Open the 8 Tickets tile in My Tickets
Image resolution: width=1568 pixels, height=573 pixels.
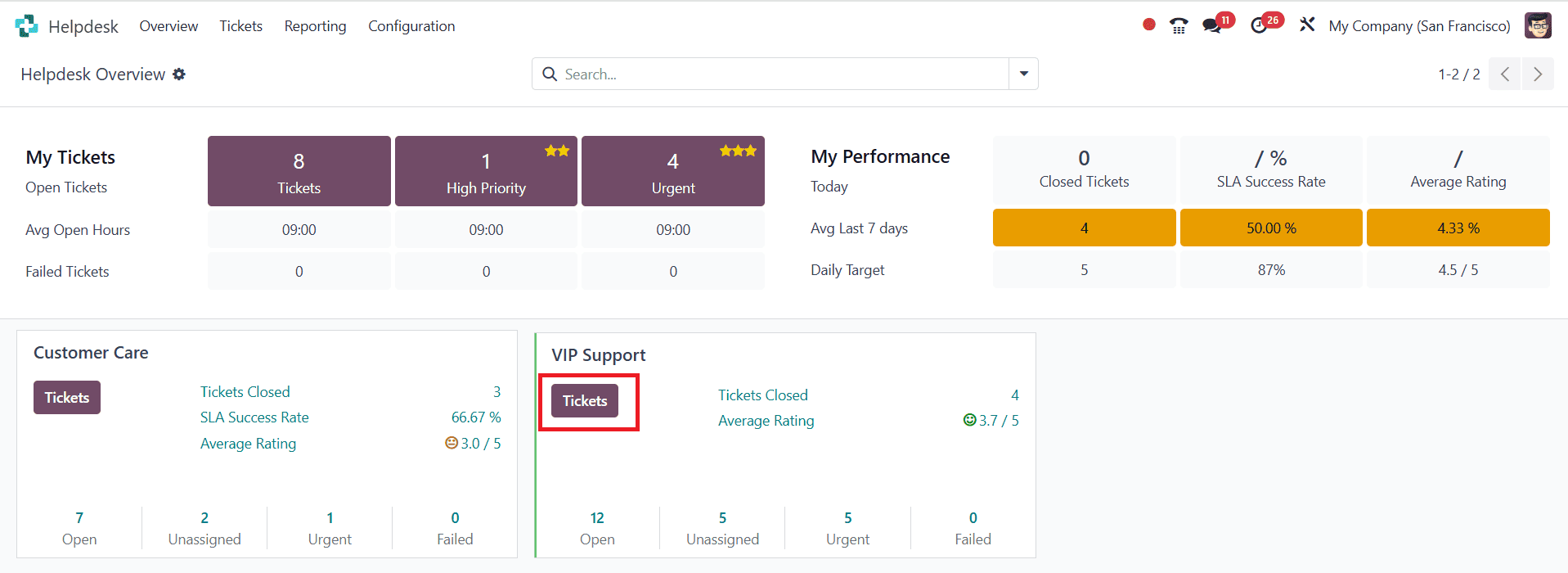(299, 171)
